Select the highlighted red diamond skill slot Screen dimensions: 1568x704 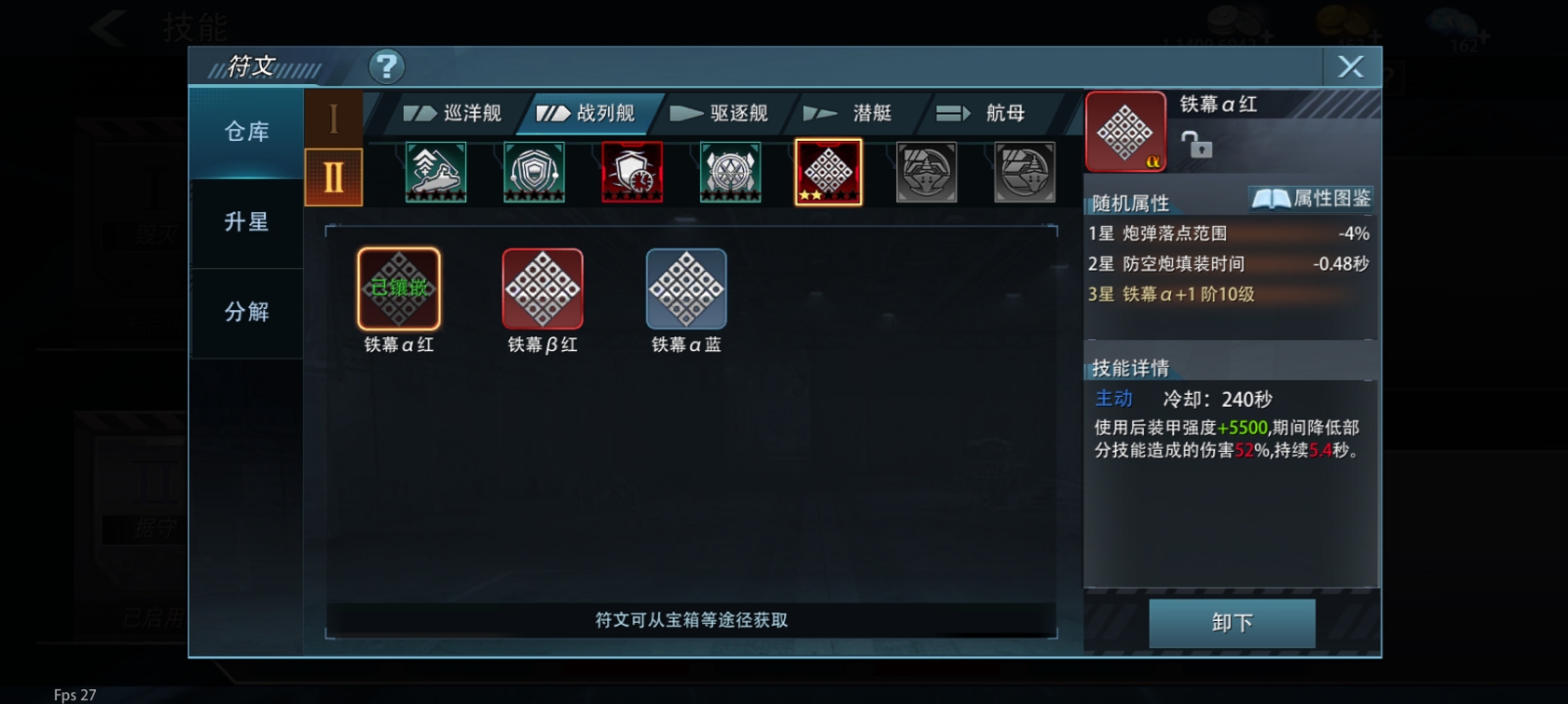click(x=829, y=172)
